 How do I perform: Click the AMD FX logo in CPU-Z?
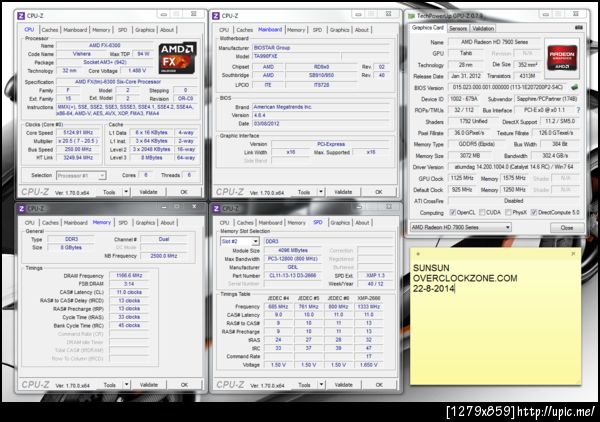point(178,58)
